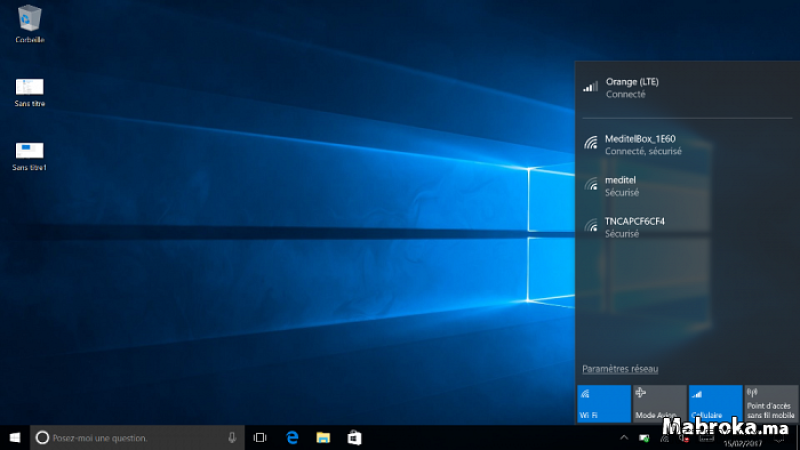The image size is (800, 450).
Task: Toggle Mode Avion tile
Action: click(659, 404)
